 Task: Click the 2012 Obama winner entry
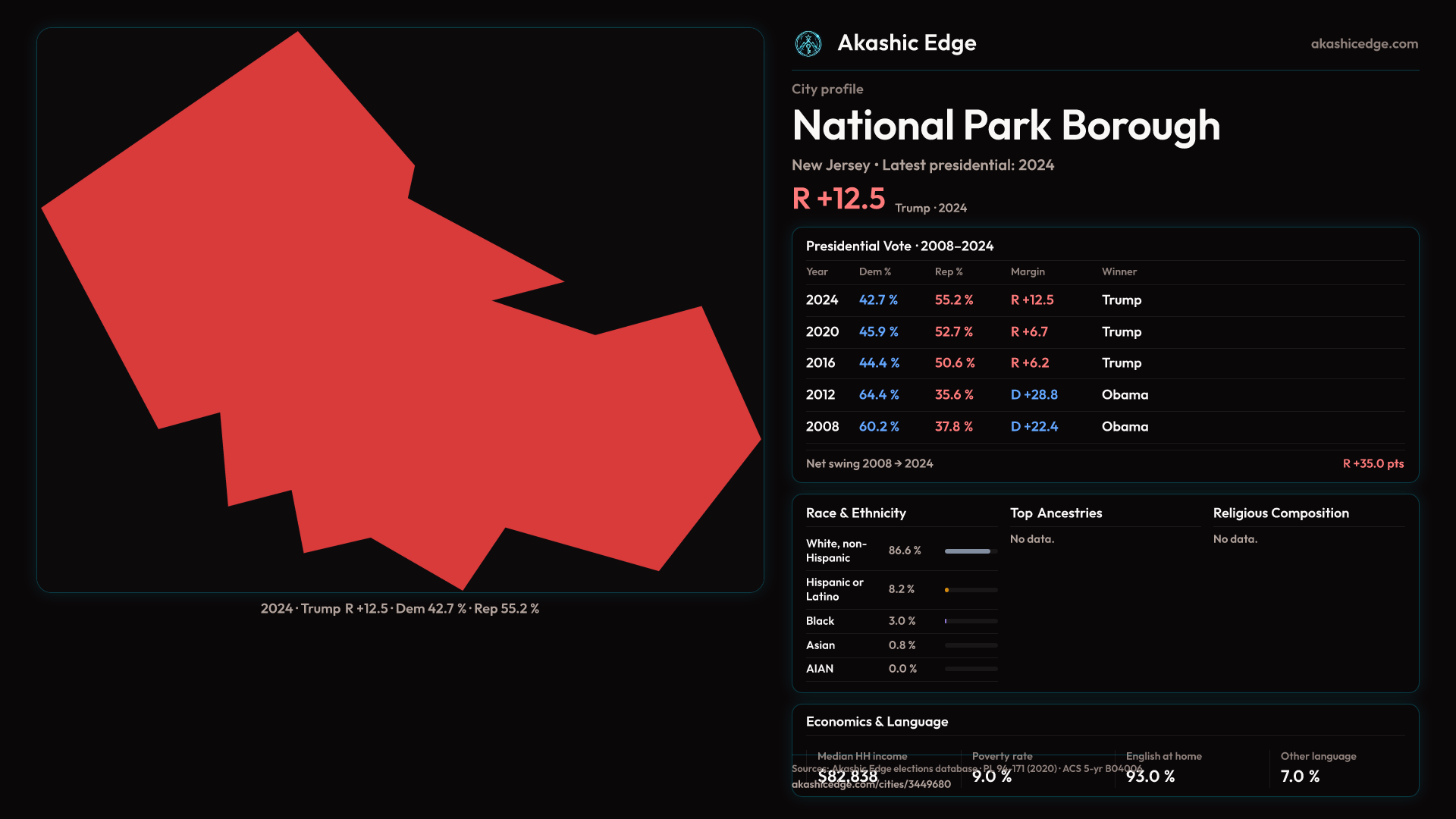pos(1125,395)
